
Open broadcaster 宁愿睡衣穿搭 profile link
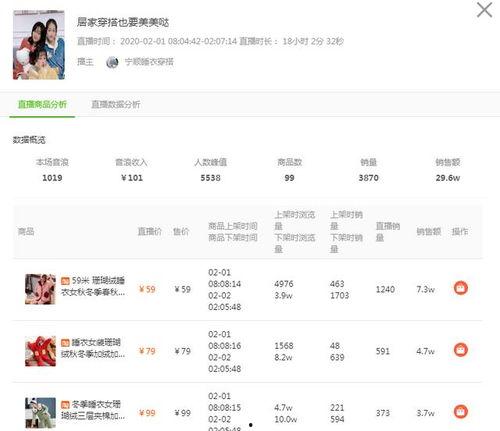point(149,62)
